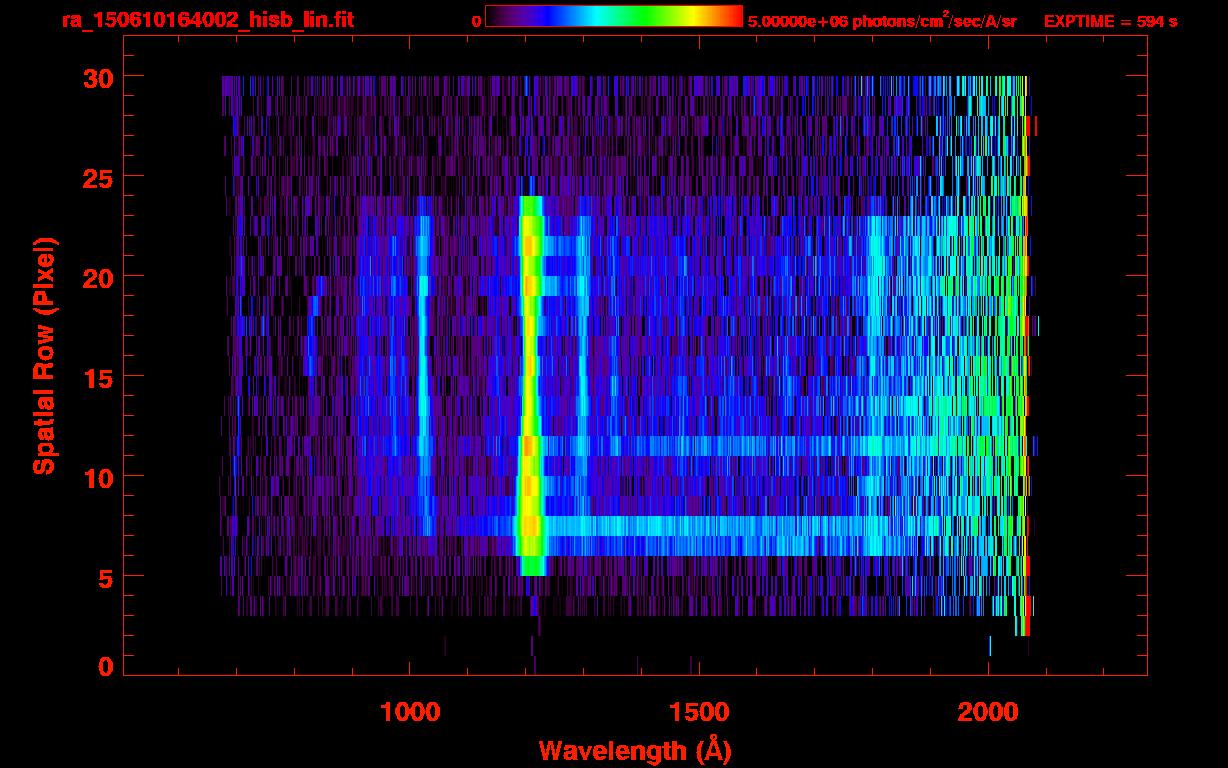Click the thin vertical emission line near 1025 Å
This screenshot has height=768, width=1228.
[422, 380]
